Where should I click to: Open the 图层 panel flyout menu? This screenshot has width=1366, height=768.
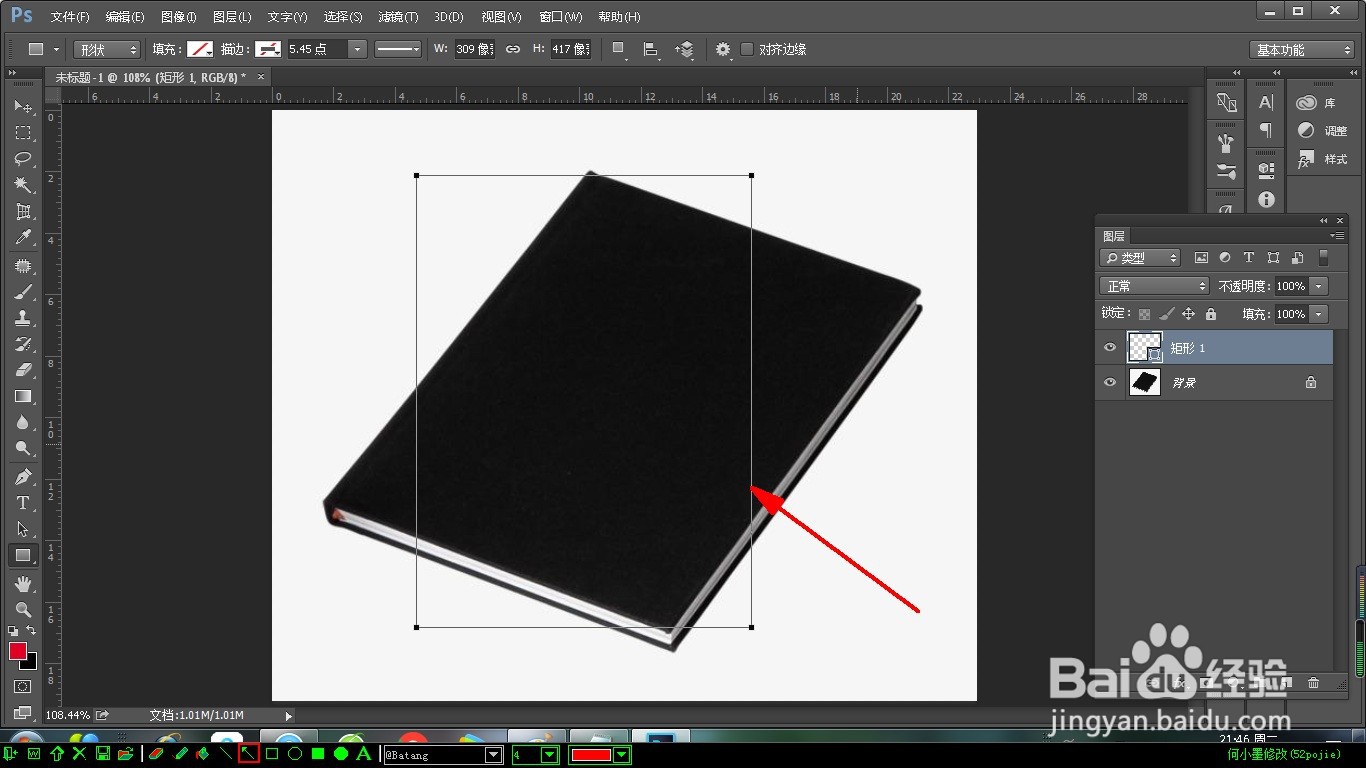[x=1337, y=236]
